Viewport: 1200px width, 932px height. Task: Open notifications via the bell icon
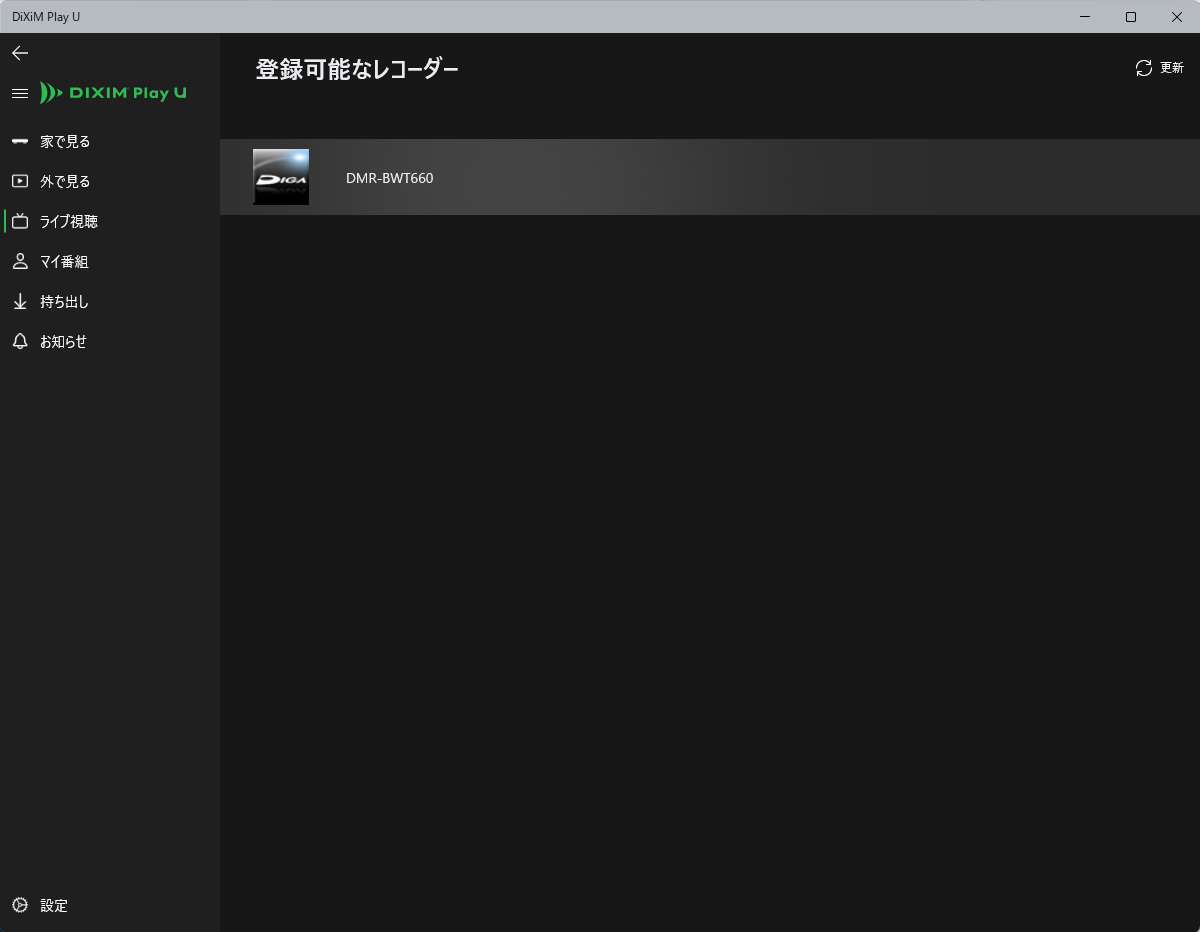(20, 342)
